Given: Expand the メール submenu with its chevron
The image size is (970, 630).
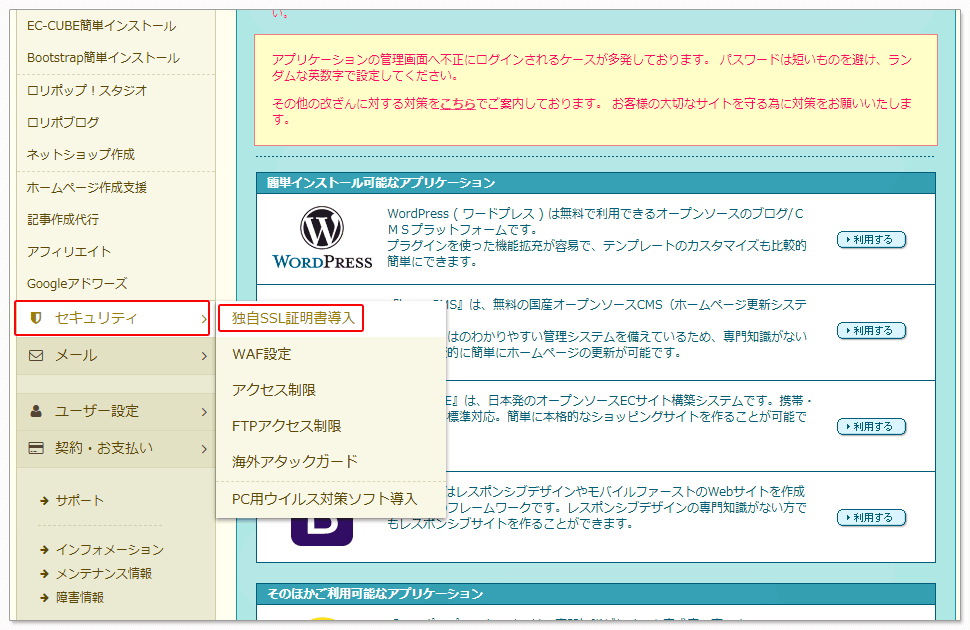Looking at the screenshot, I should [x=205, y=355].
